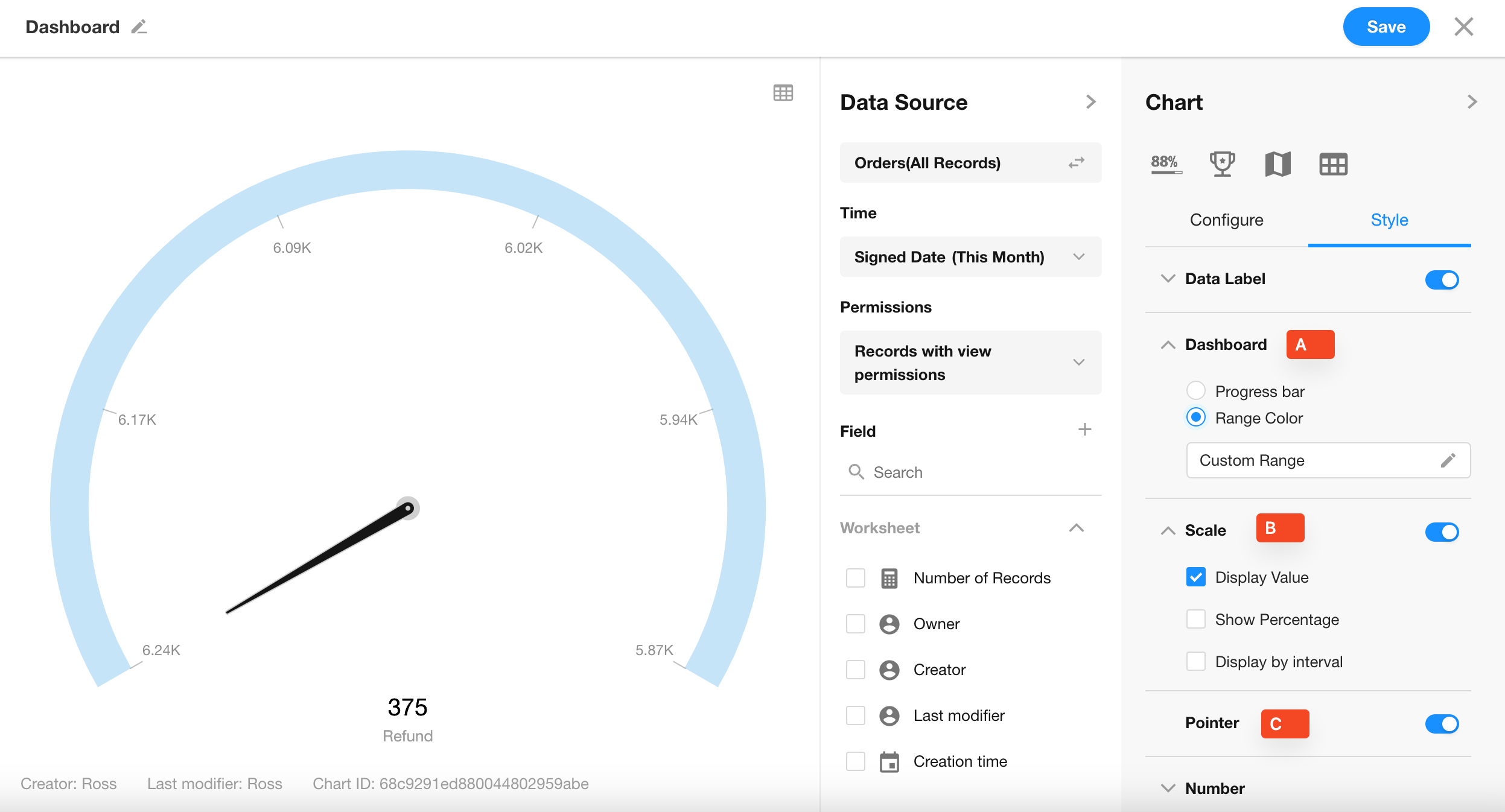Select the Progress bar radio option
This screenshot has width=1505, height=812.
(x=1195, y=391)
